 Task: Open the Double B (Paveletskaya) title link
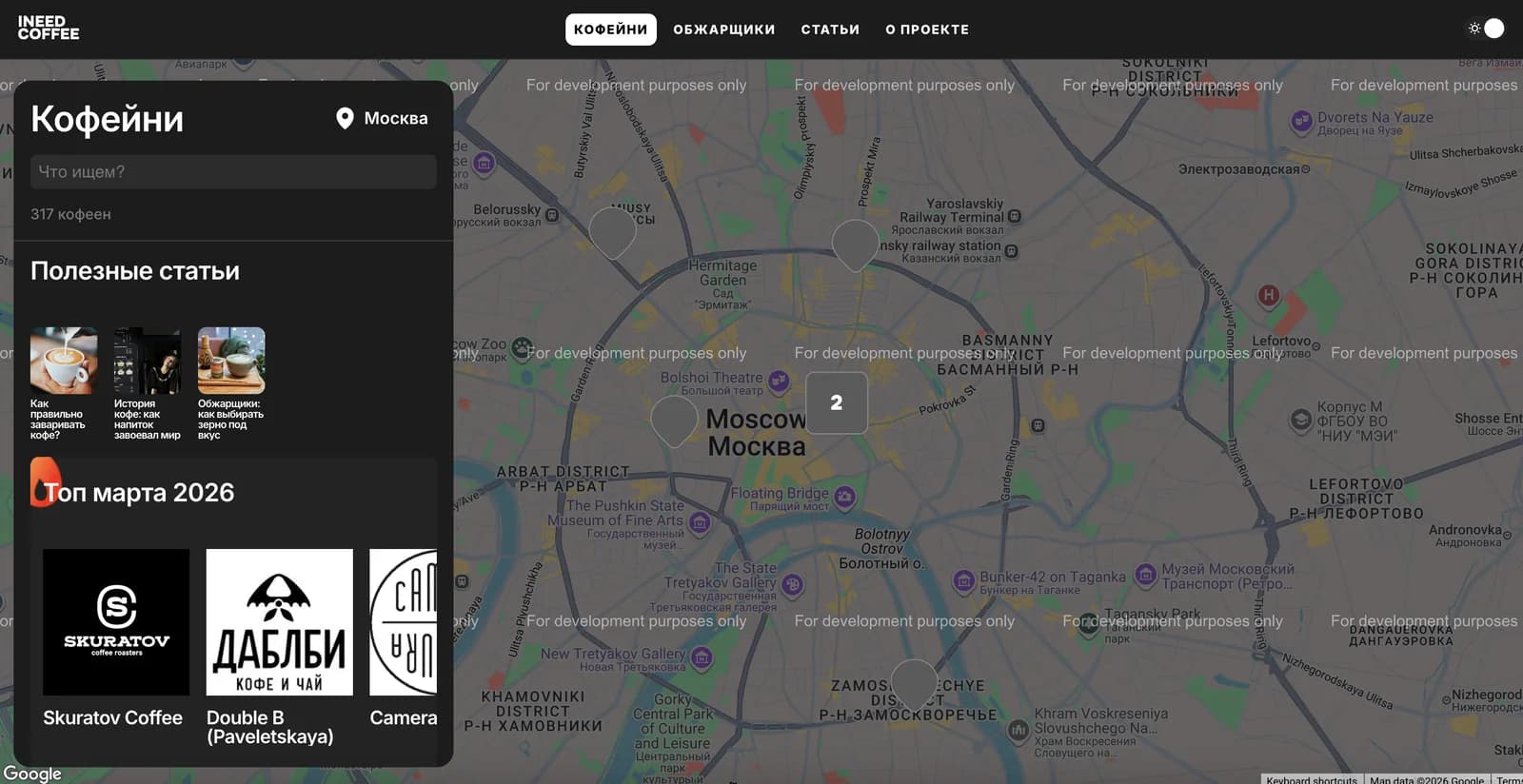point(269,727)
